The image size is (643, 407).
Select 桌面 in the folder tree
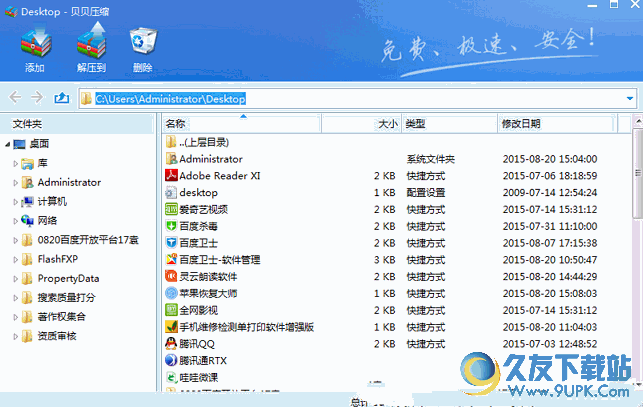point(39,144)
